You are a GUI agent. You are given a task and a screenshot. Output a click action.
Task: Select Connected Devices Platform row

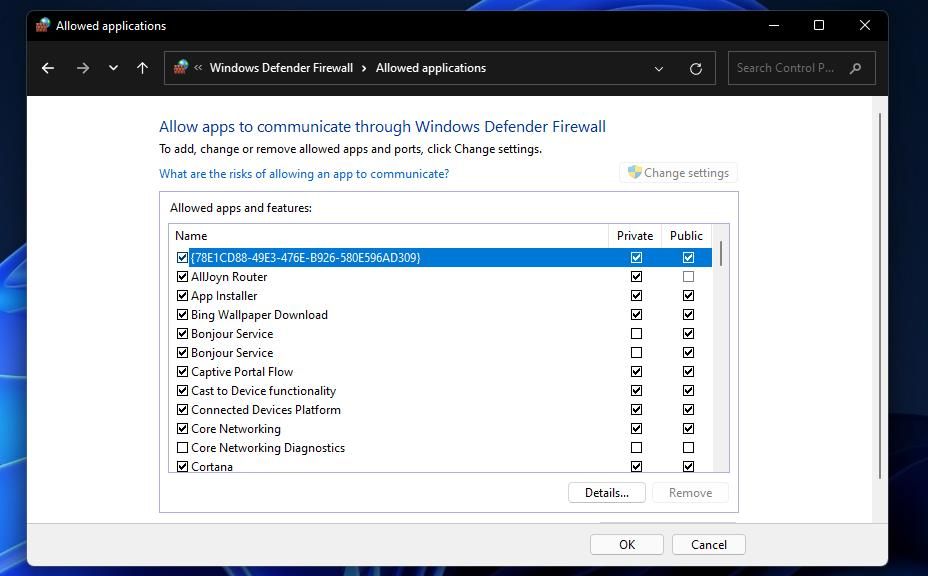pos(440,410)
